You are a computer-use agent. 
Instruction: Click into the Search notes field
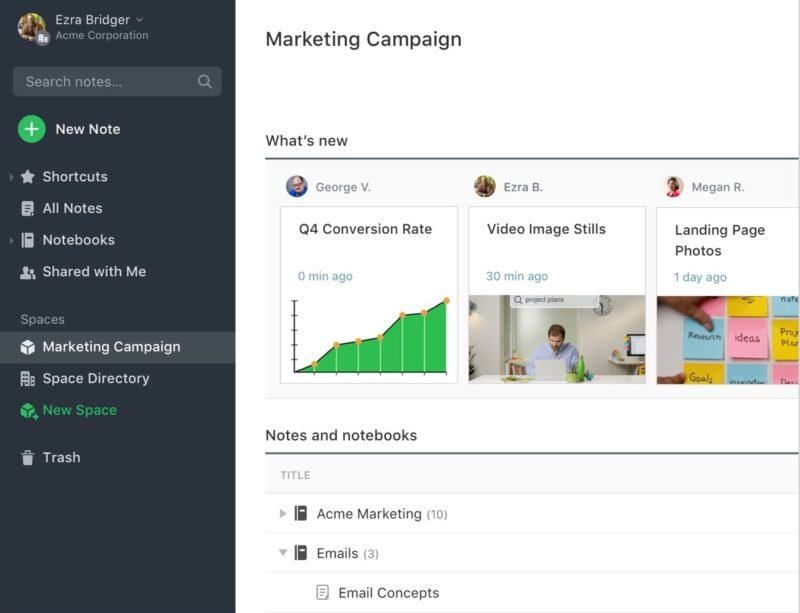pos(105,82)
